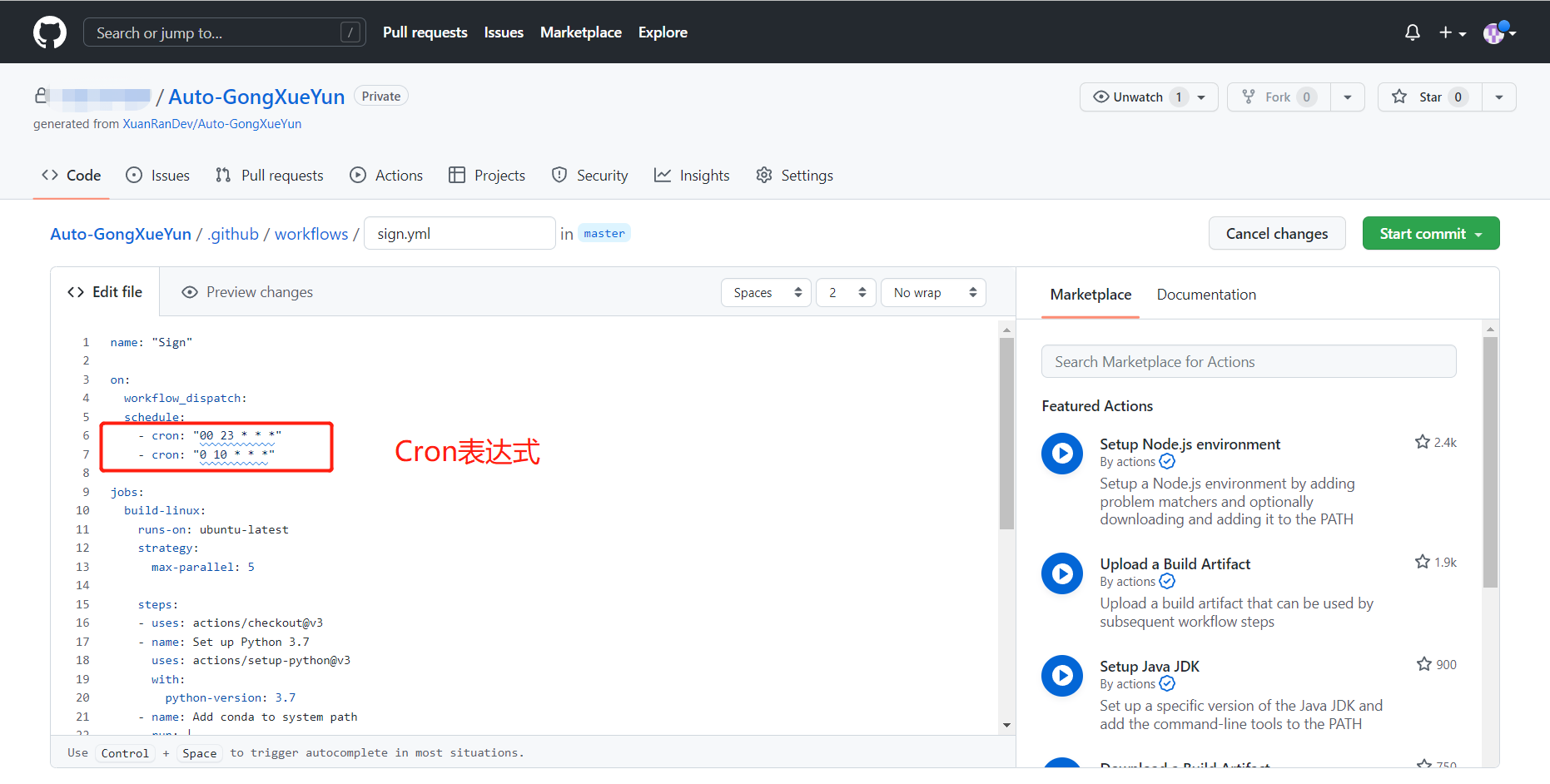This screenshot has height=784, width=1550.
Task: Open the workflows breadcrumb folder
Action: click(x=311, y=234)
